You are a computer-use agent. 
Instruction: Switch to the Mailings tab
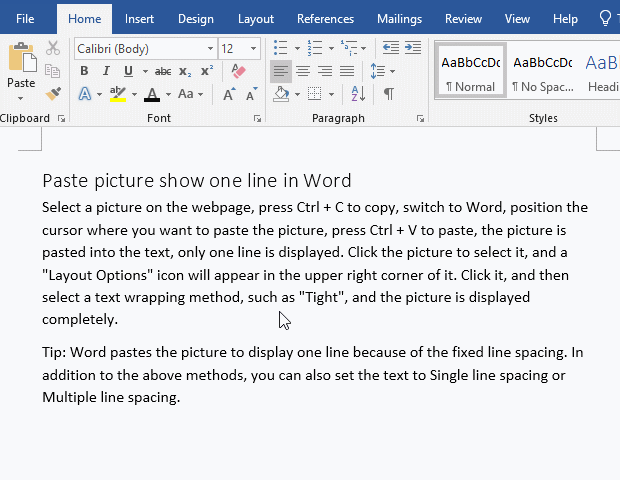point(399,19)
